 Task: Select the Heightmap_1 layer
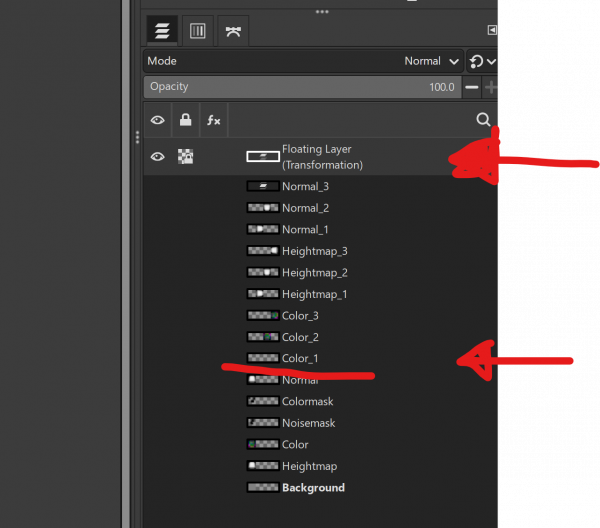pos(321,294)
